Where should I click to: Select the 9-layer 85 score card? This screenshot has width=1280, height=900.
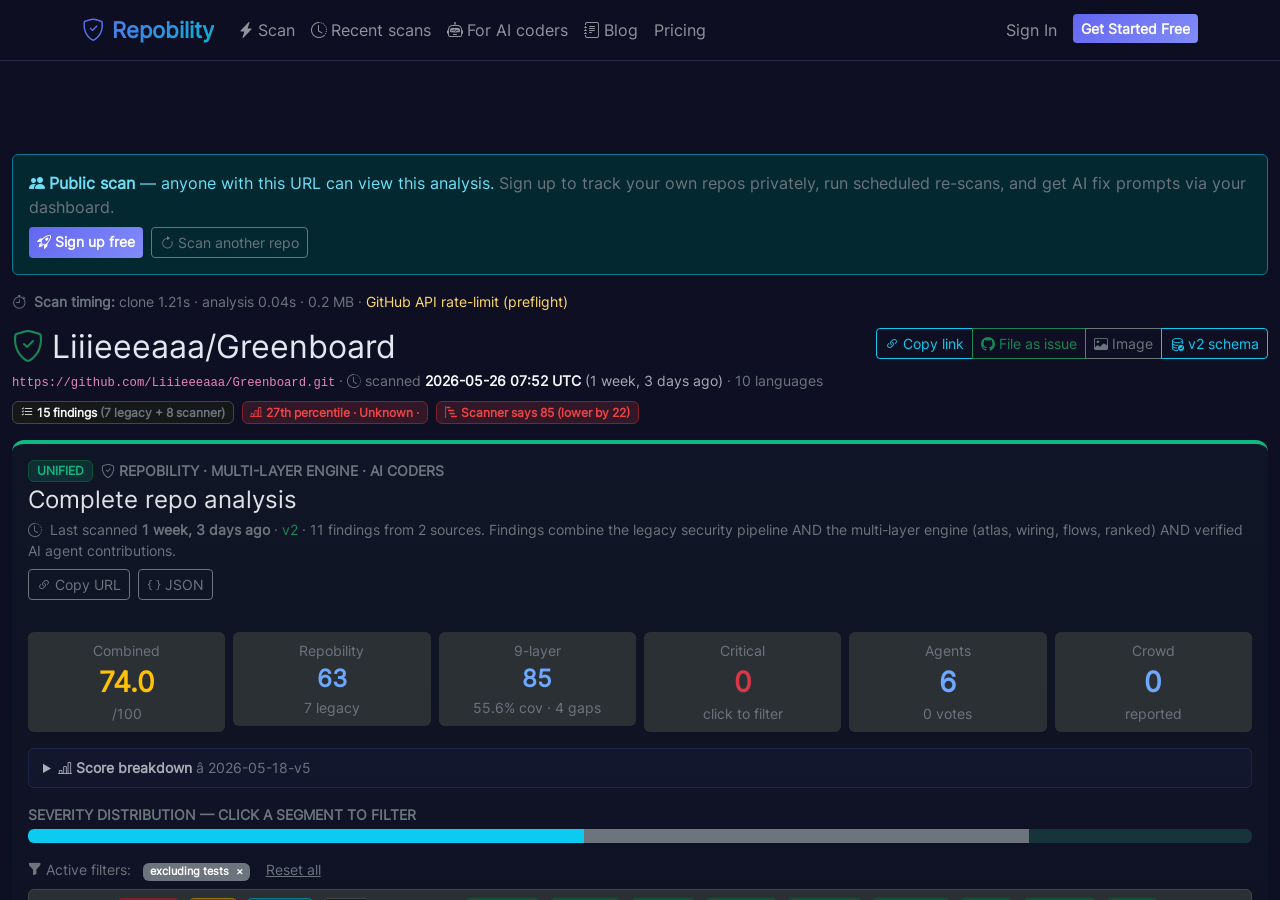pyautogui.click(x=537, y=679)
